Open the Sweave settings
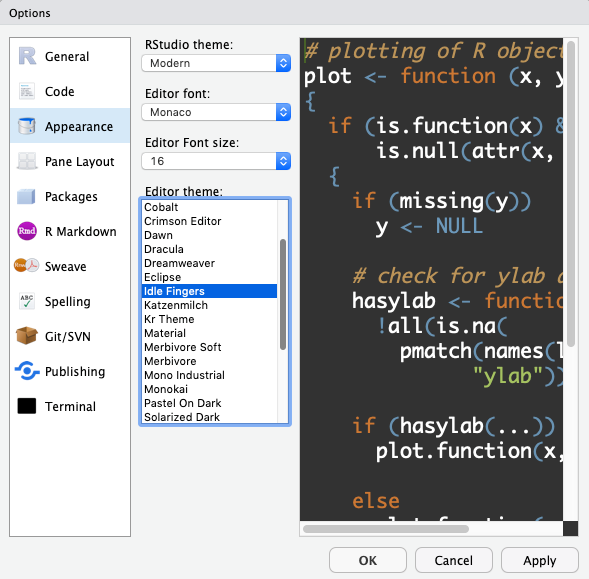 pyautogui.click(x=70, y=266)
